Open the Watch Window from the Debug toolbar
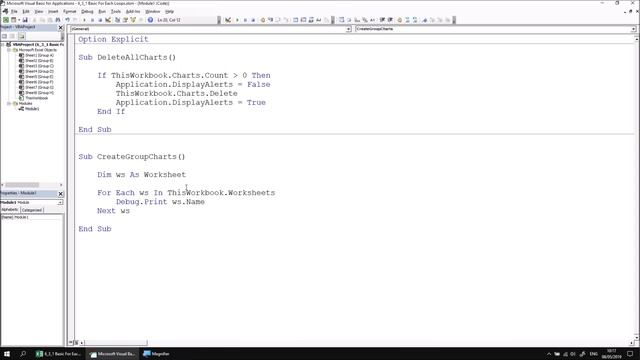Screen dimensions: 640x360 click(x=311, y=20)
